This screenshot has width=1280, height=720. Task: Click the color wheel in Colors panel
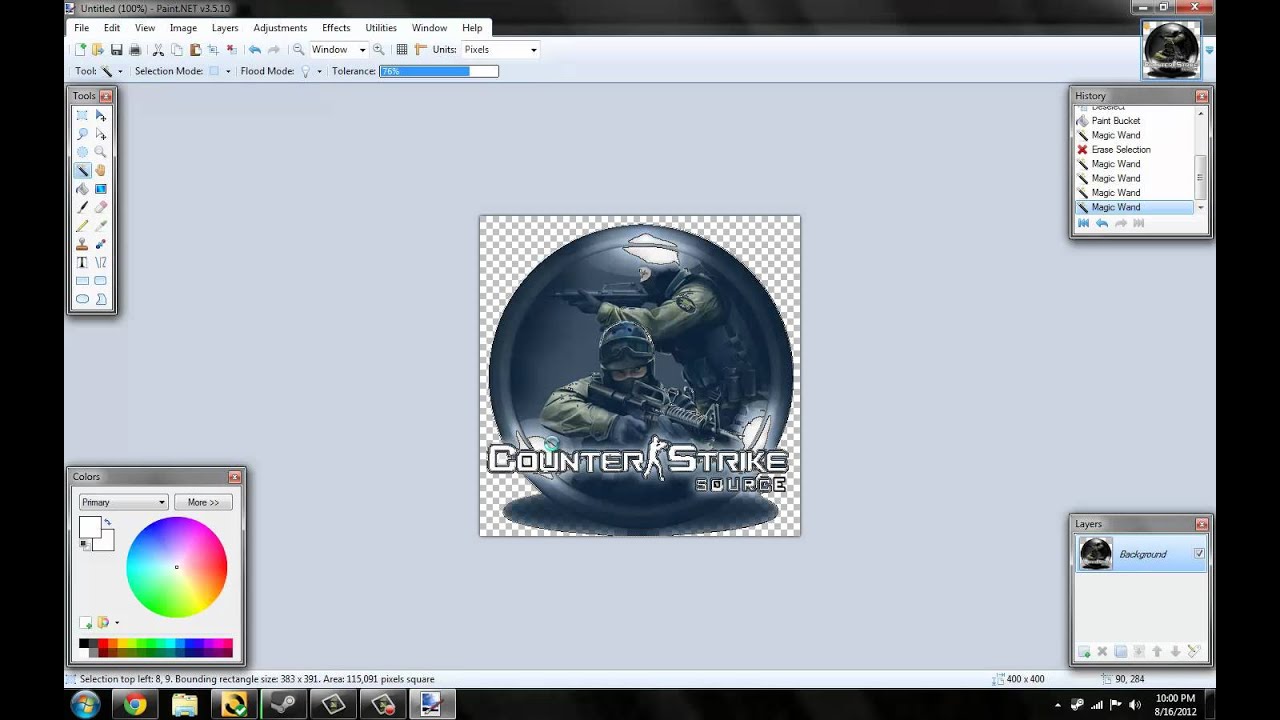tap(177, 567)
